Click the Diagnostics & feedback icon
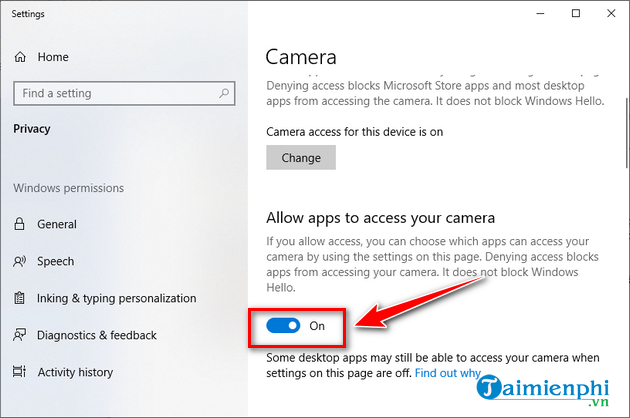 click(x=19, y=335)
